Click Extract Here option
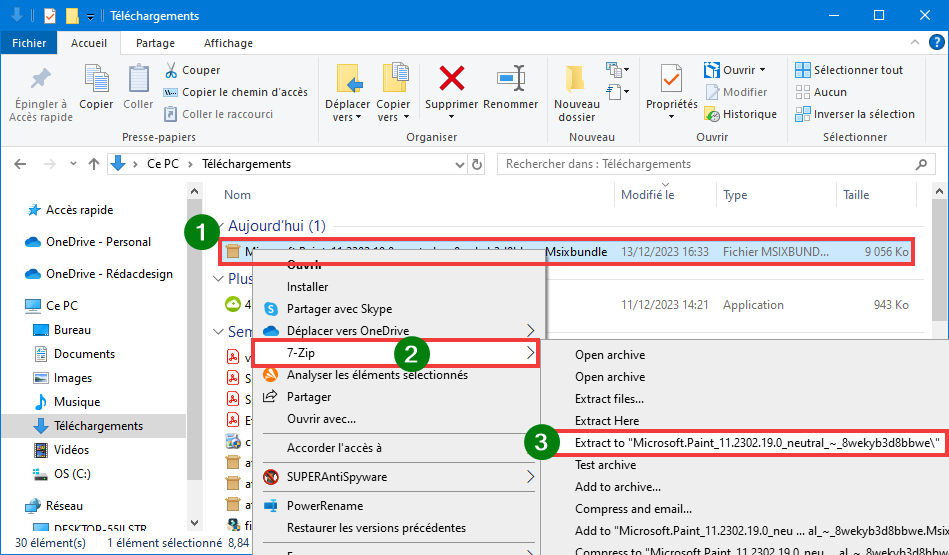The image size is (949, 555). 606,421
